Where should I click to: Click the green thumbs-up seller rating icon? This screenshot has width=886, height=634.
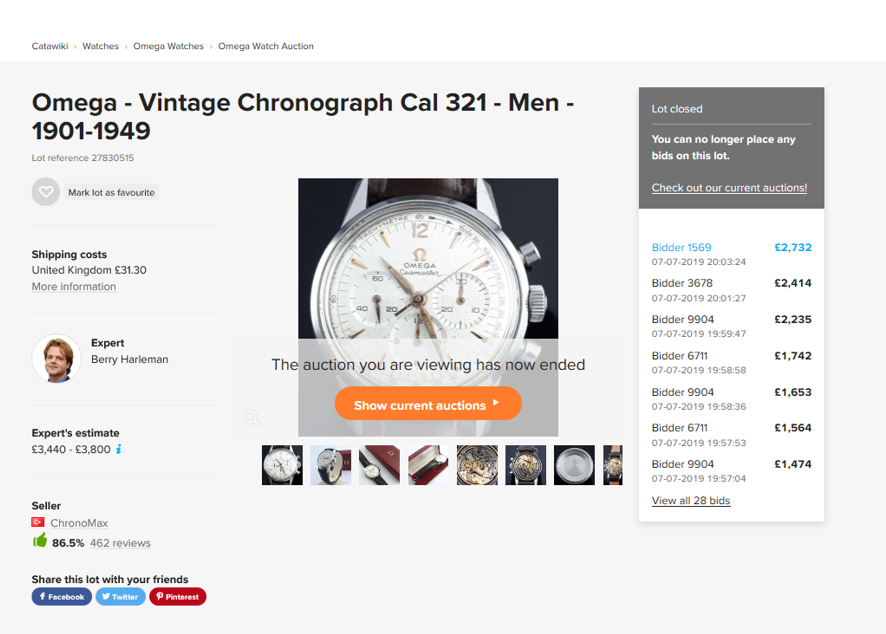pyautogui.click(x=39, y=543)
